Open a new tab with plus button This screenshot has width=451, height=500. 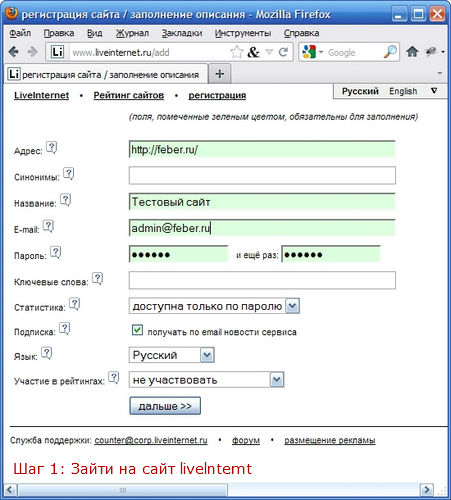click(x=219, y=73)
